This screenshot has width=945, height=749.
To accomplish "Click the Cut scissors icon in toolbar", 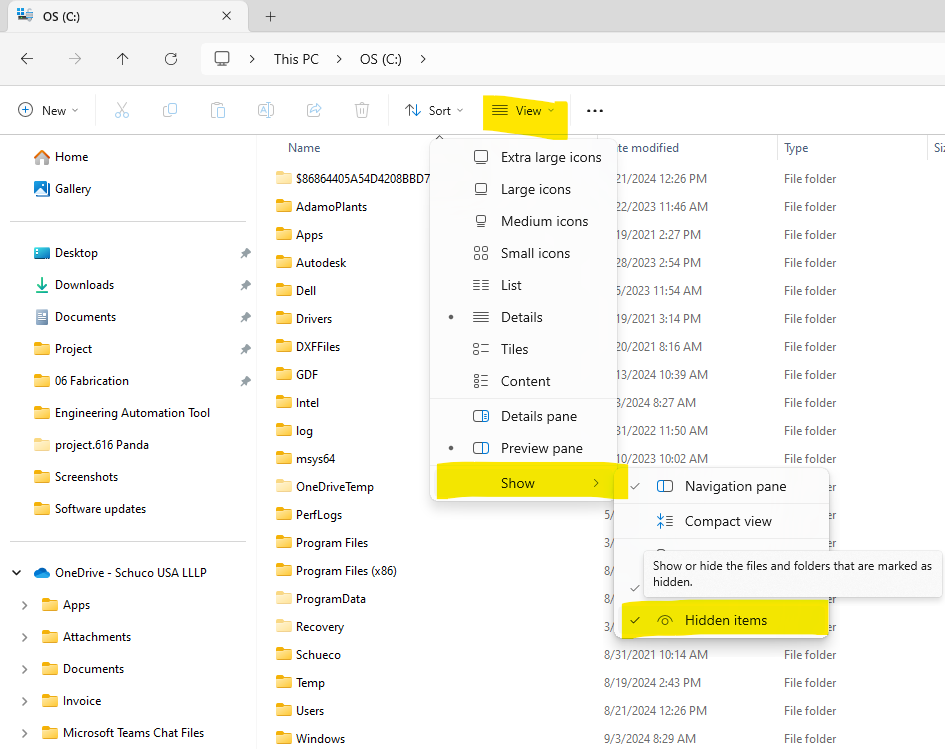I will point(122,111).
